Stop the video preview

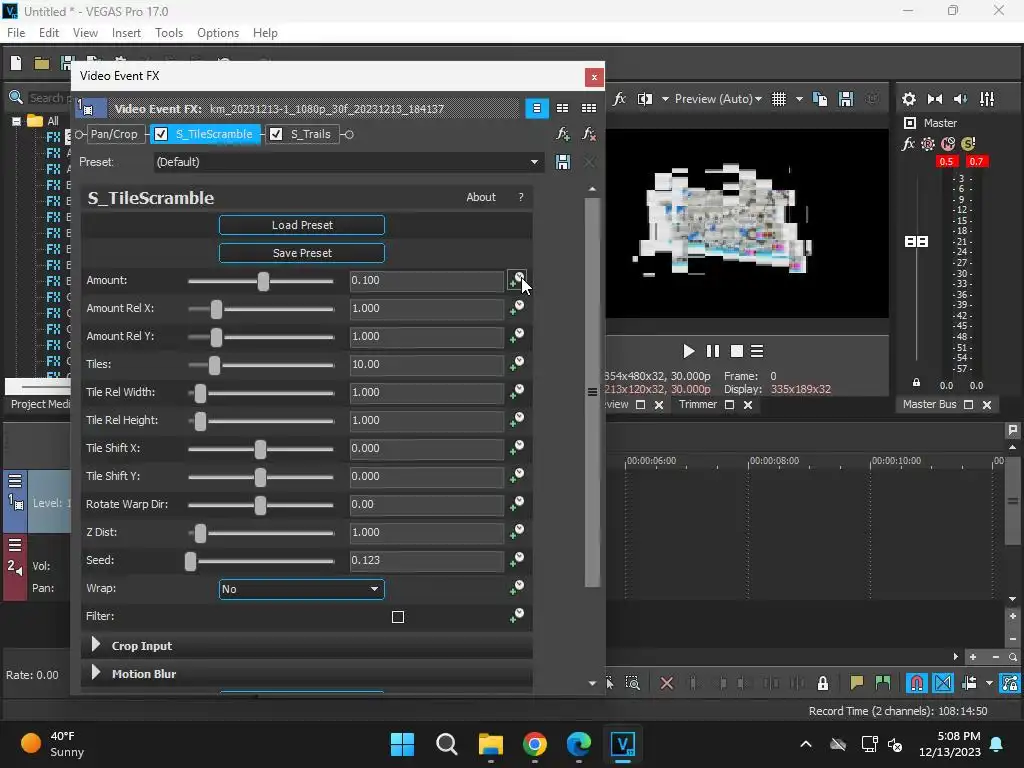click(737, 351)
